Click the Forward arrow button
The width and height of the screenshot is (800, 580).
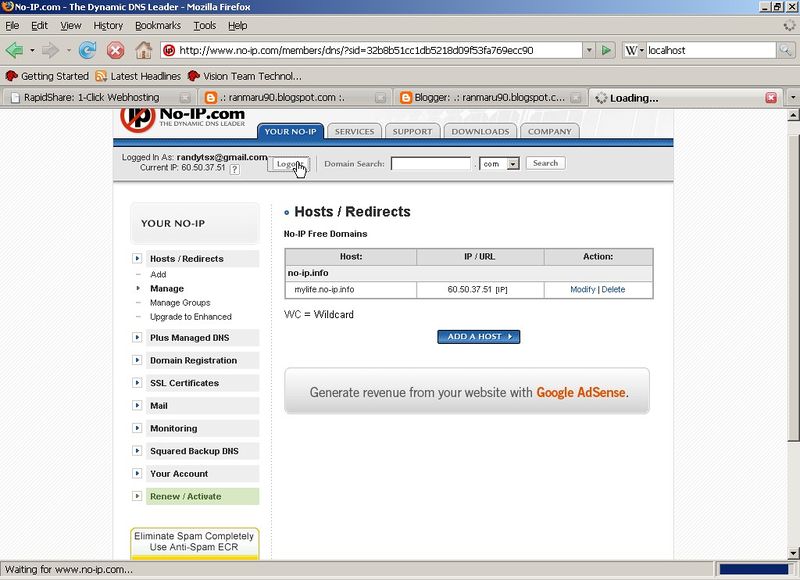(x=50, y=50)
